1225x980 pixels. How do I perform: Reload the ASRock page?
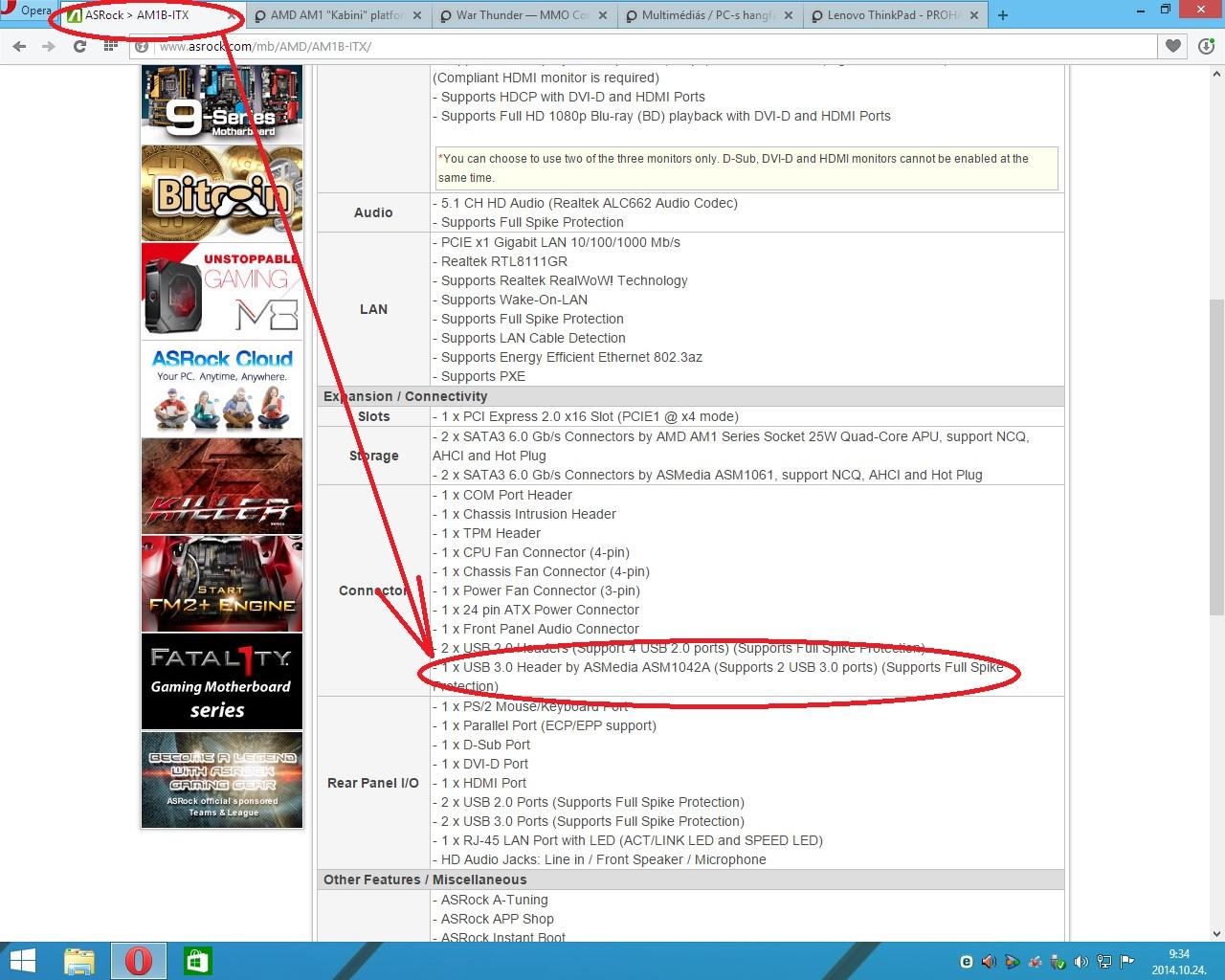click(x=79, y=46)
